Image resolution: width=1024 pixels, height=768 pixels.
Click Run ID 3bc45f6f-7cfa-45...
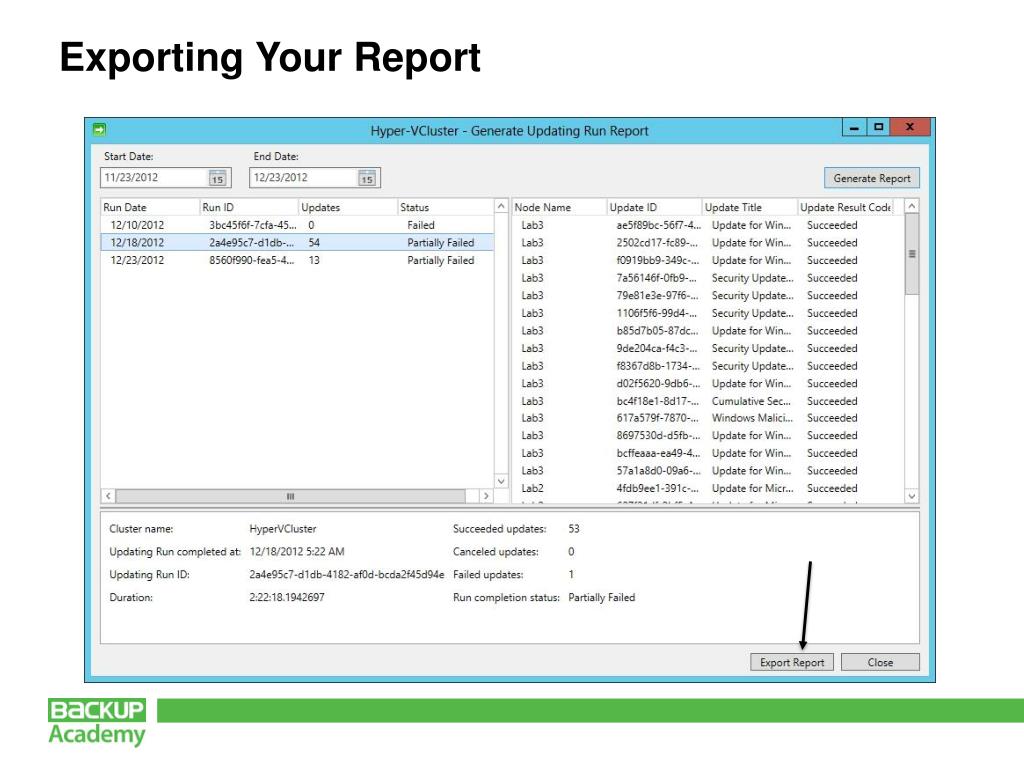pos(253,225)
